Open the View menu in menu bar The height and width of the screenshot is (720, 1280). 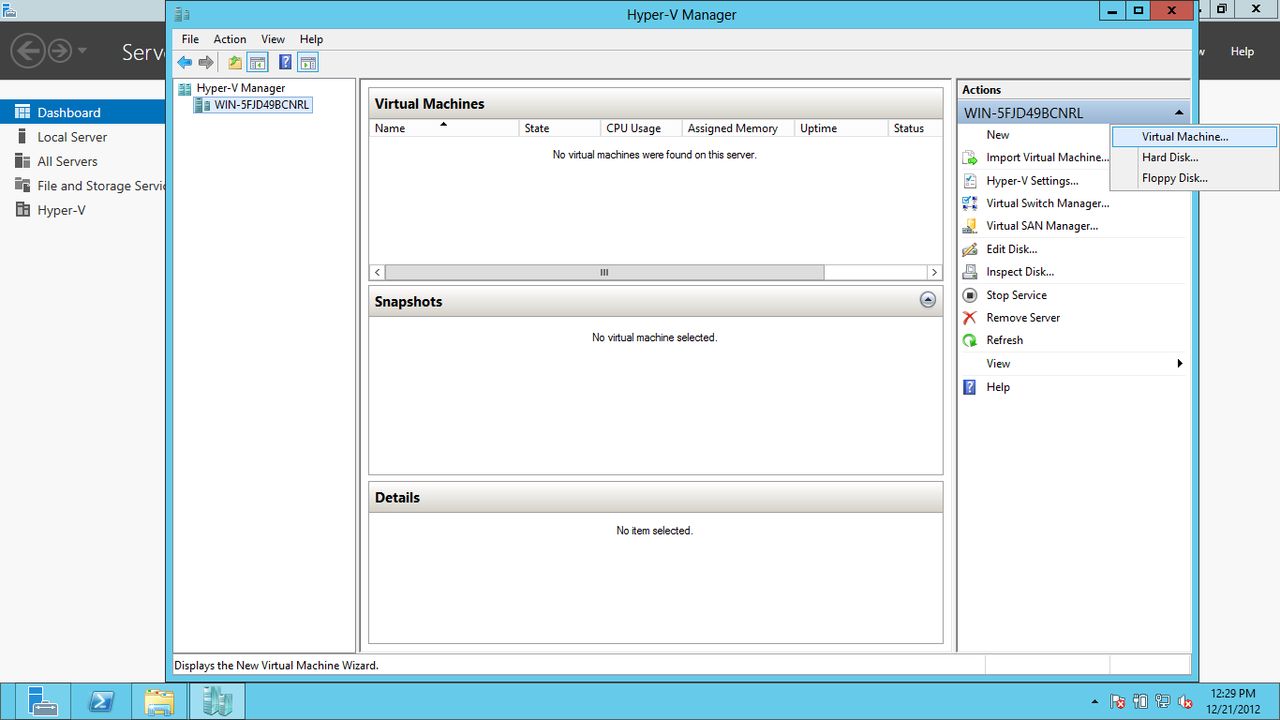(273, 39)
